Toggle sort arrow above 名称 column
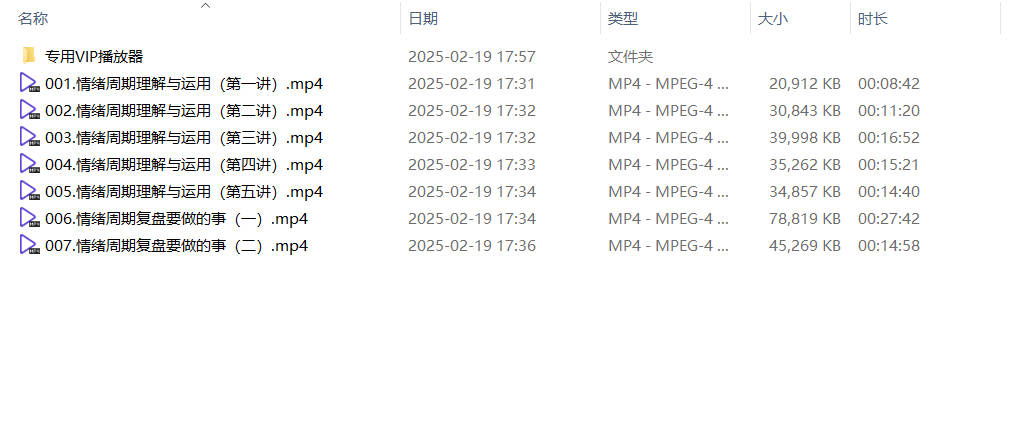 tap(205, 5)
